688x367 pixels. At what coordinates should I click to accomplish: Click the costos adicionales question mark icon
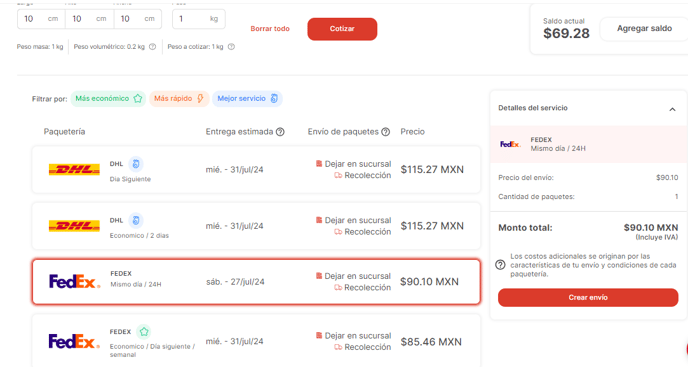click(x=500, y=265)
